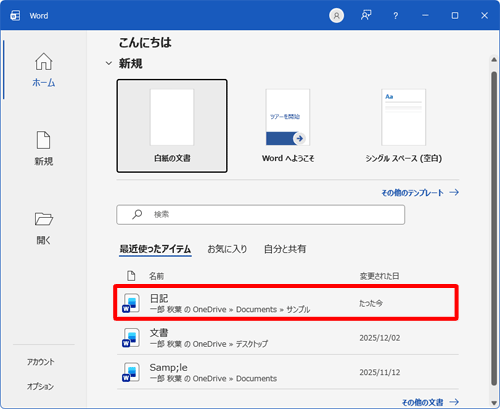Click the scrollbar down arrow
500x409 pixels.
tap(494, 403)
